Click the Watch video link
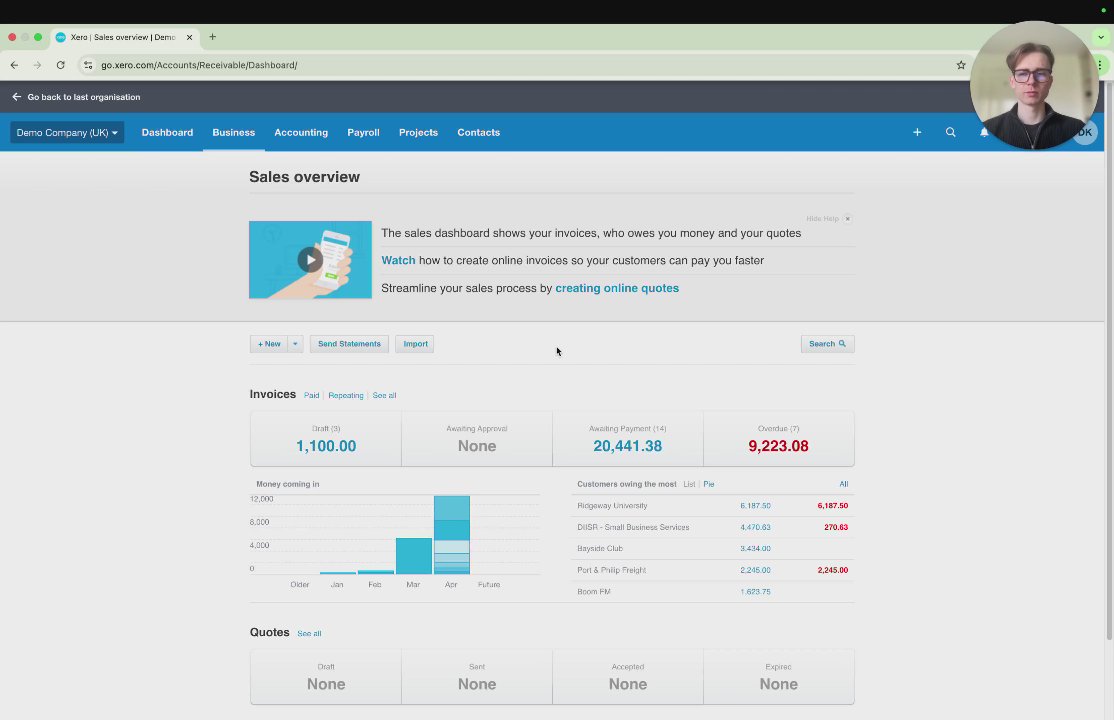 click(398, 260)
